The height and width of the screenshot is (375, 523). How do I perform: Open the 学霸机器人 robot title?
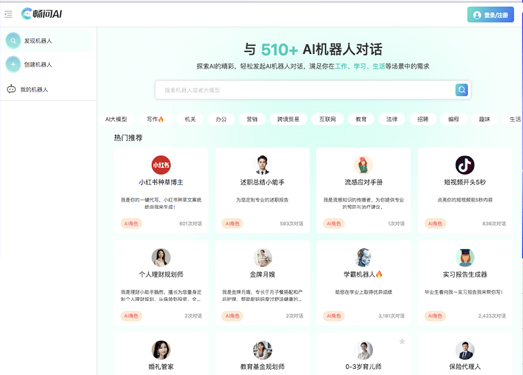coord(363,274)
